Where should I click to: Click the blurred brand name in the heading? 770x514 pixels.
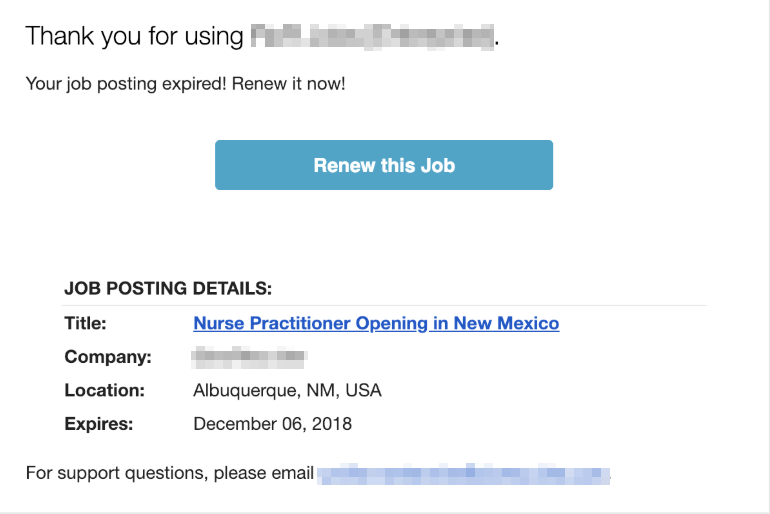tap(373, 36)
